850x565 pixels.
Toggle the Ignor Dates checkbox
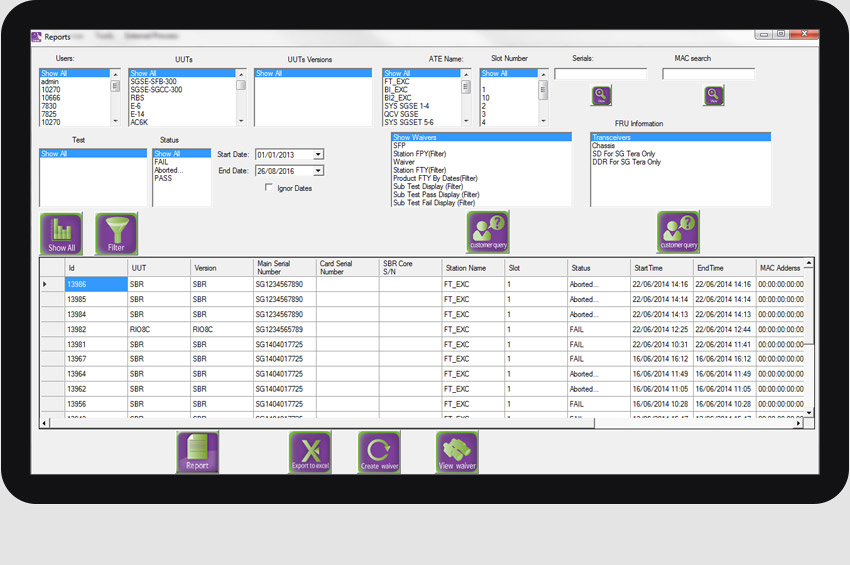pos(269,188)
